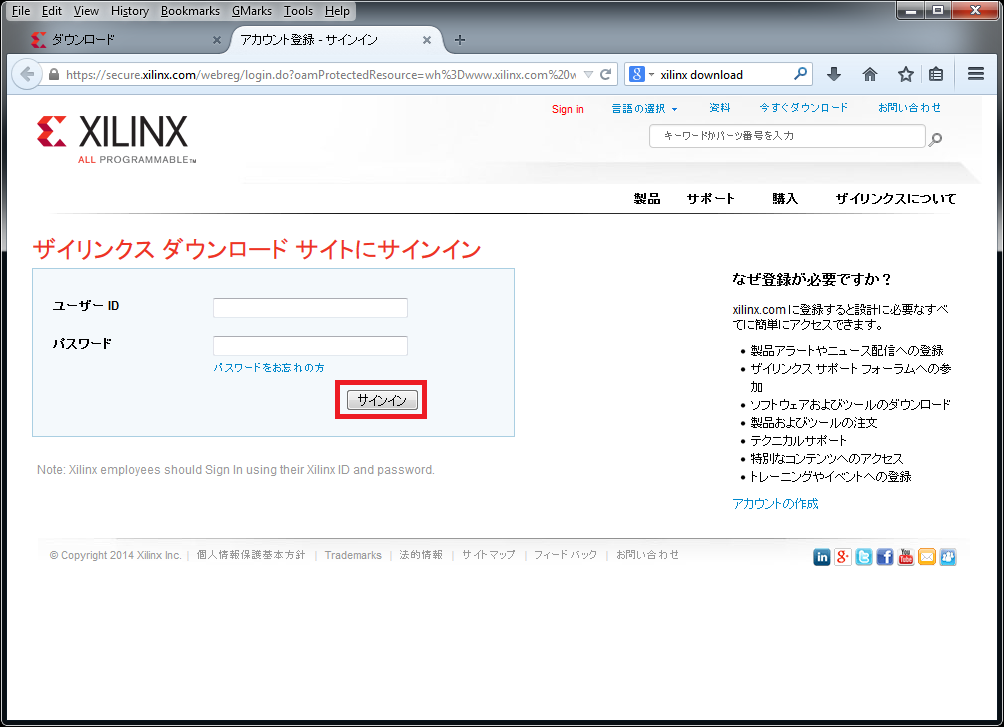Viewport: 1004px width, 727px height.
Task: Focus the site keyword search field
Action: (787, 136)
